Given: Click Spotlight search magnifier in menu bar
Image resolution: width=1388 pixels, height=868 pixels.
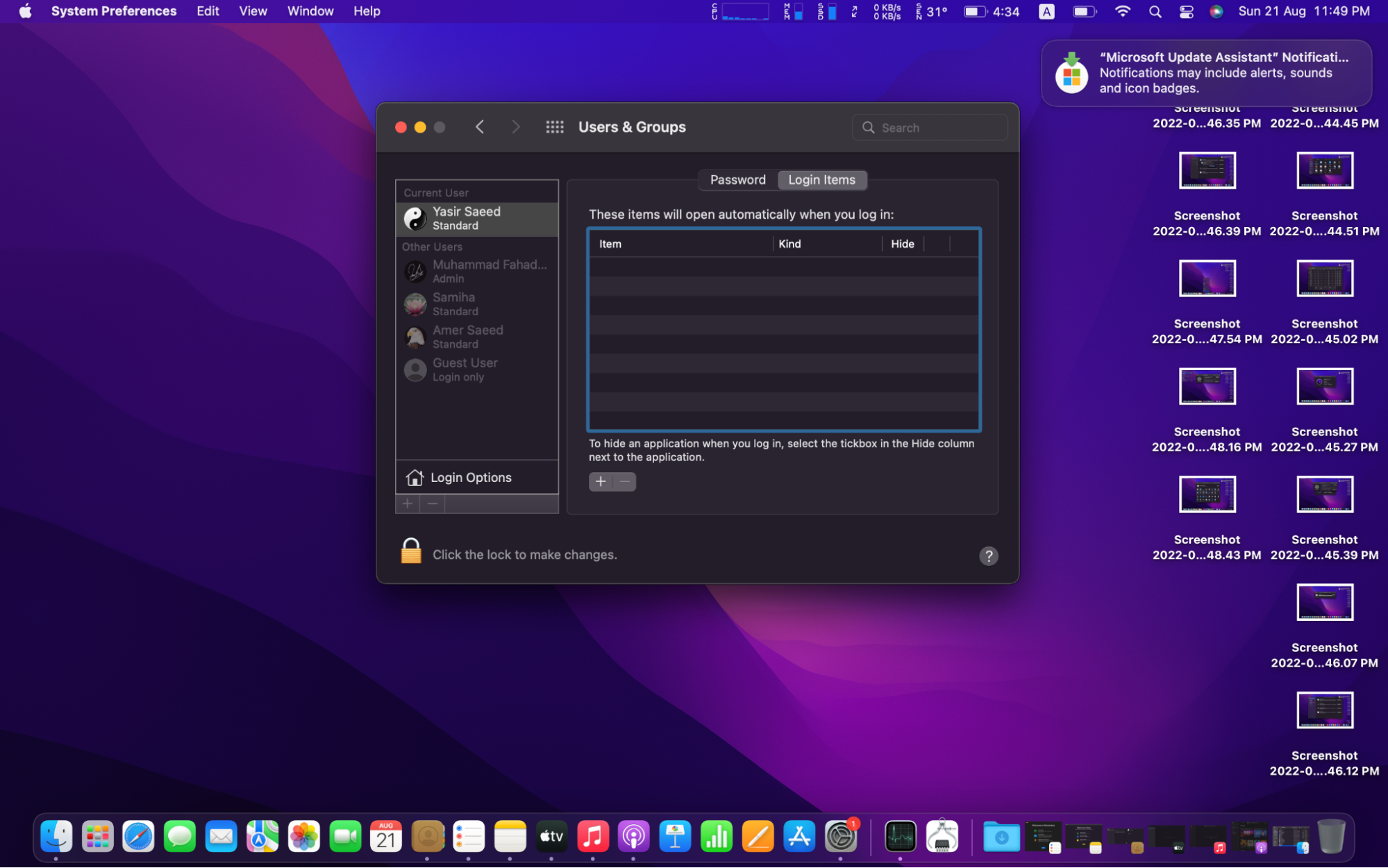Looking at the screenshot, I should [x=1155, y=11].
